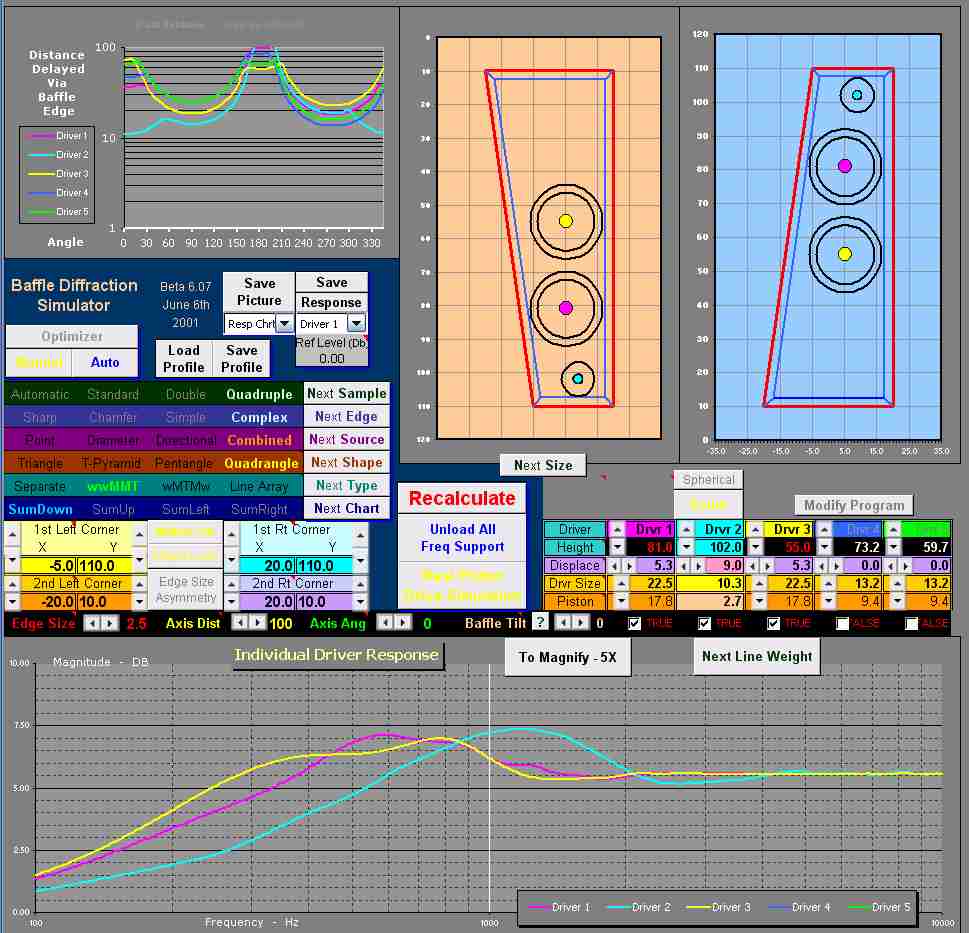Uncheck the Drvr 1 enable checkbox

click(635, 623)
